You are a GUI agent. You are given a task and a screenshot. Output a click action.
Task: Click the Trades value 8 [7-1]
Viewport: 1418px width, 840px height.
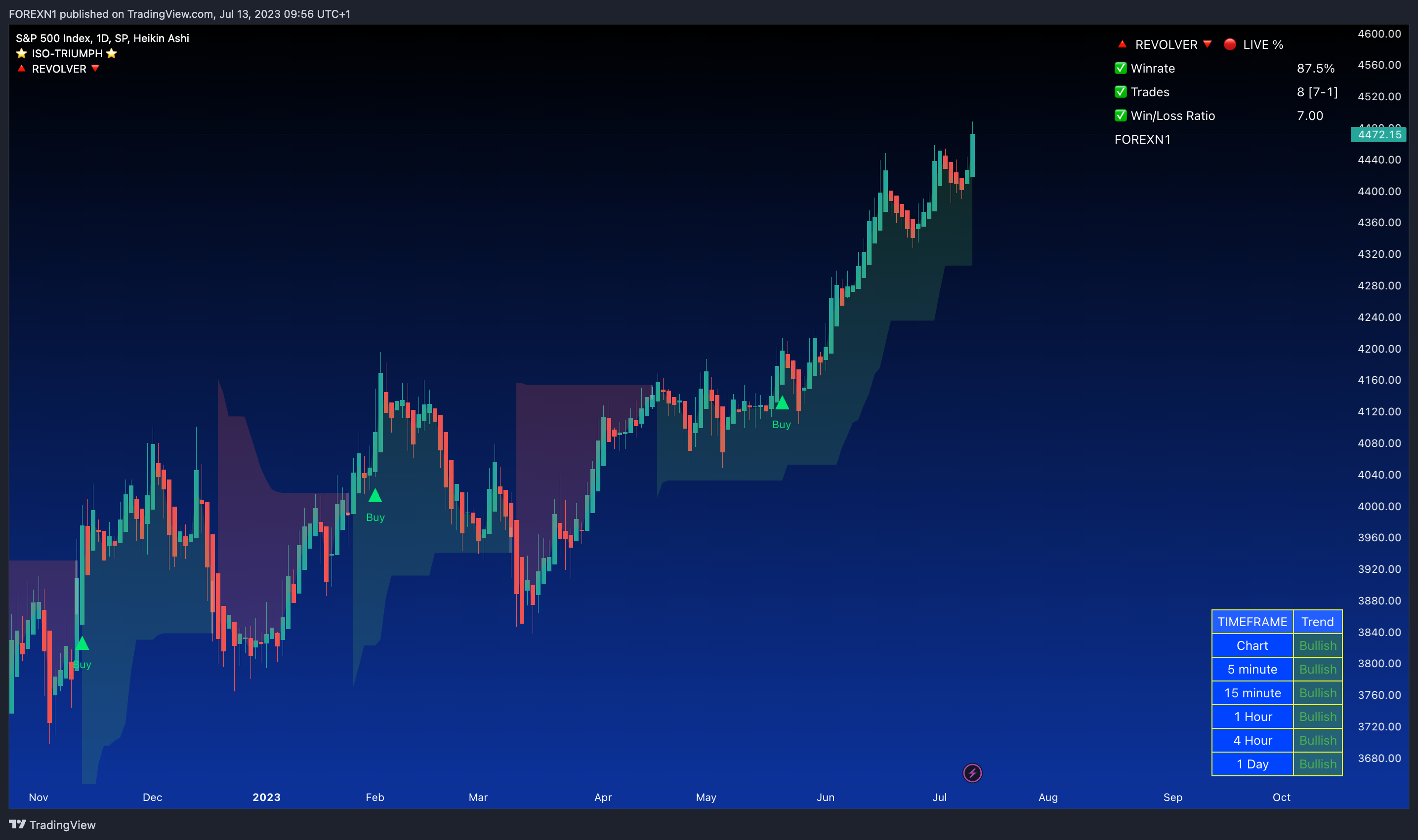1317,92
